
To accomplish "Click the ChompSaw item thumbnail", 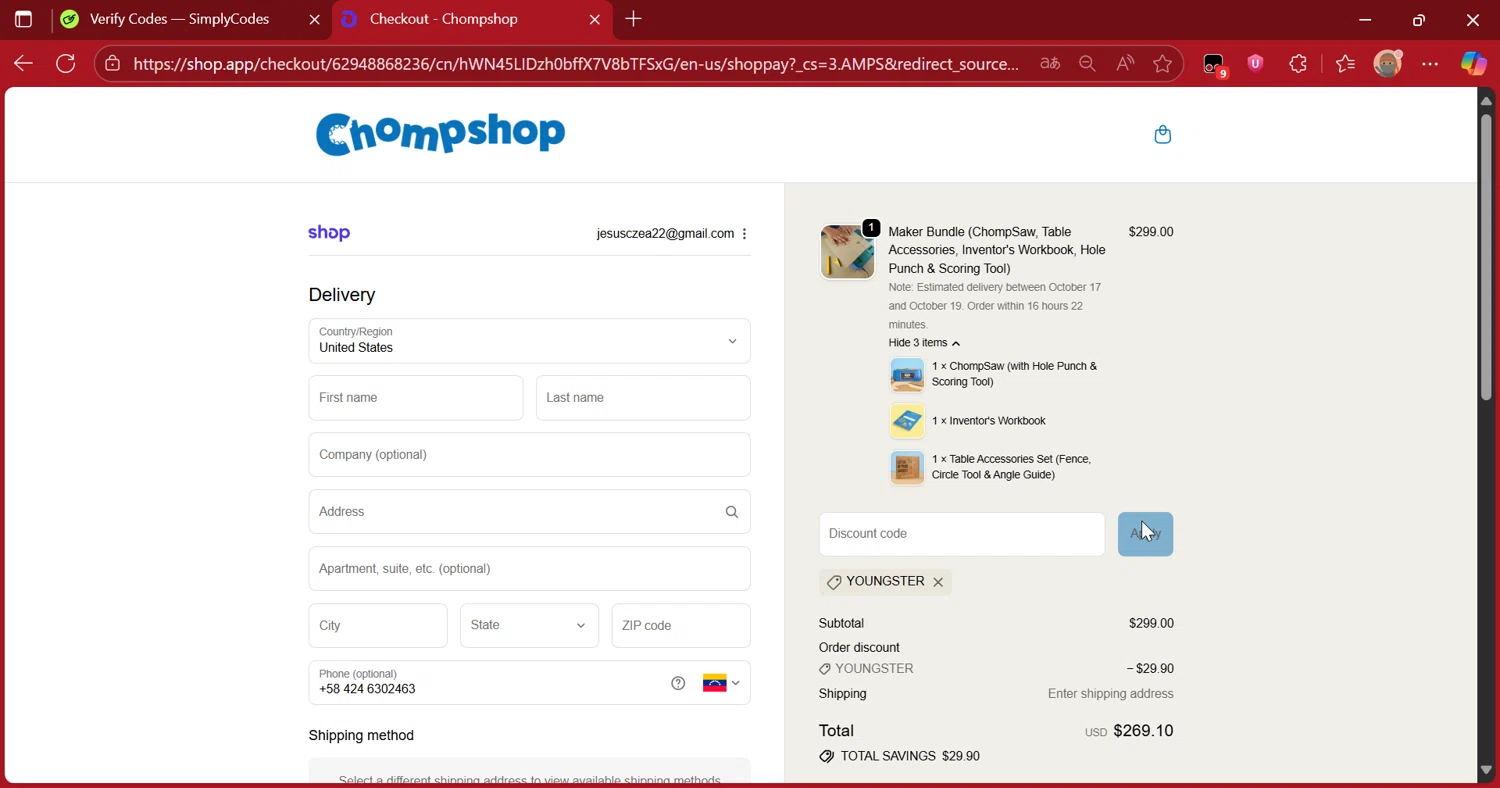I will 907,375.
